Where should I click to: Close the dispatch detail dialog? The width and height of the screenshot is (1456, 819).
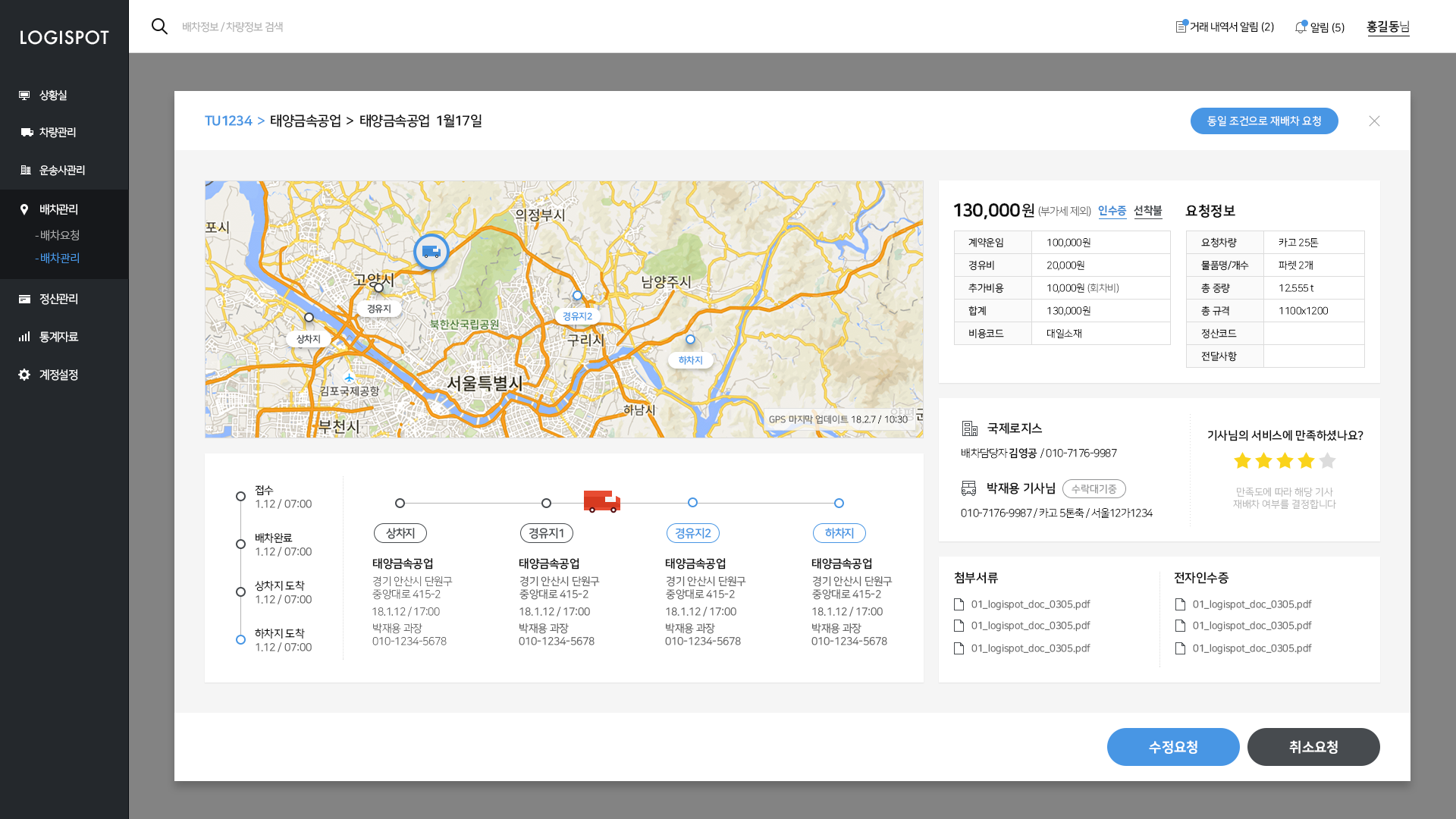[1374, 121]
